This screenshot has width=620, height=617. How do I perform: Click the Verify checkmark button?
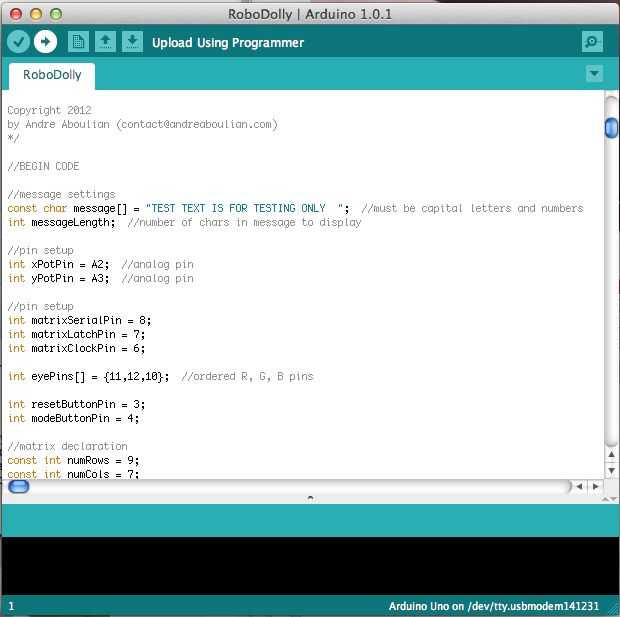coord(18,42)
